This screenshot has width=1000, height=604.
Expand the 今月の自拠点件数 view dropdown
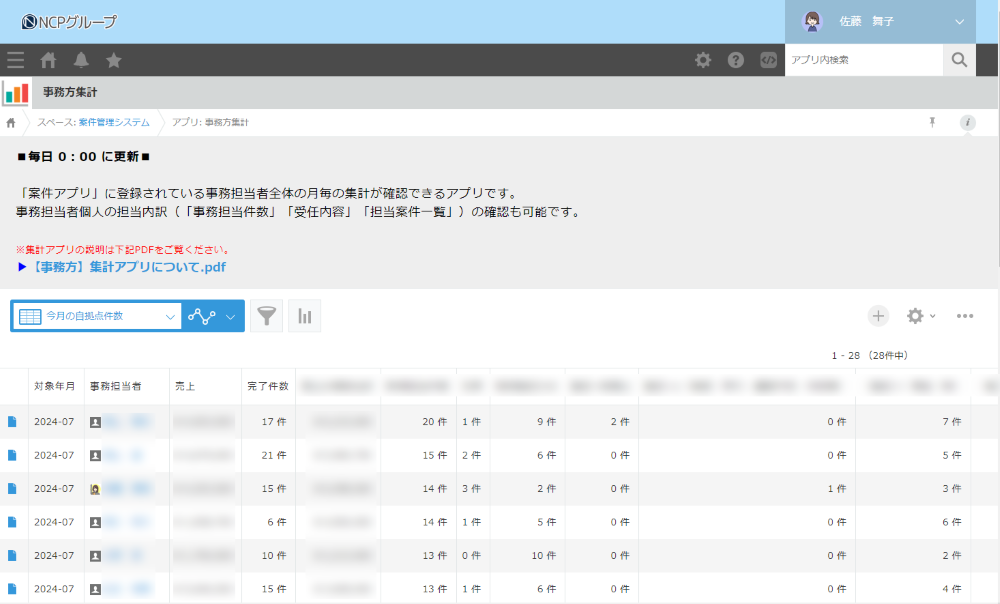click(170, 316)
